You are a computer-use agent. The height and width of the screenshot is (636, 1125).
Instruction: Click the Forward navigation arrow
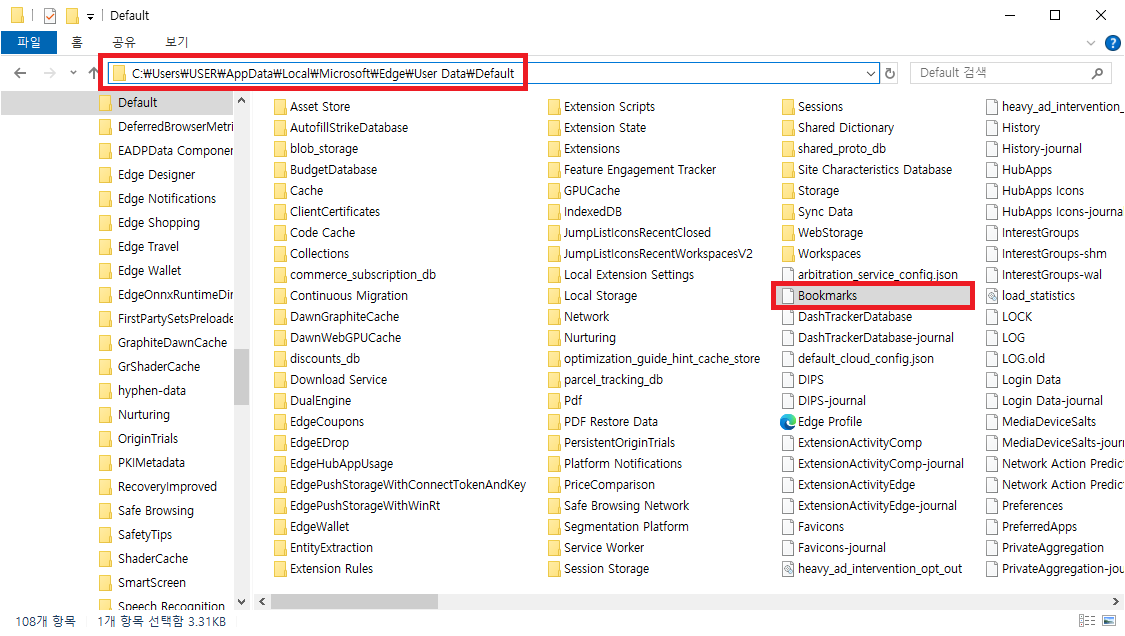coord(50,73)
